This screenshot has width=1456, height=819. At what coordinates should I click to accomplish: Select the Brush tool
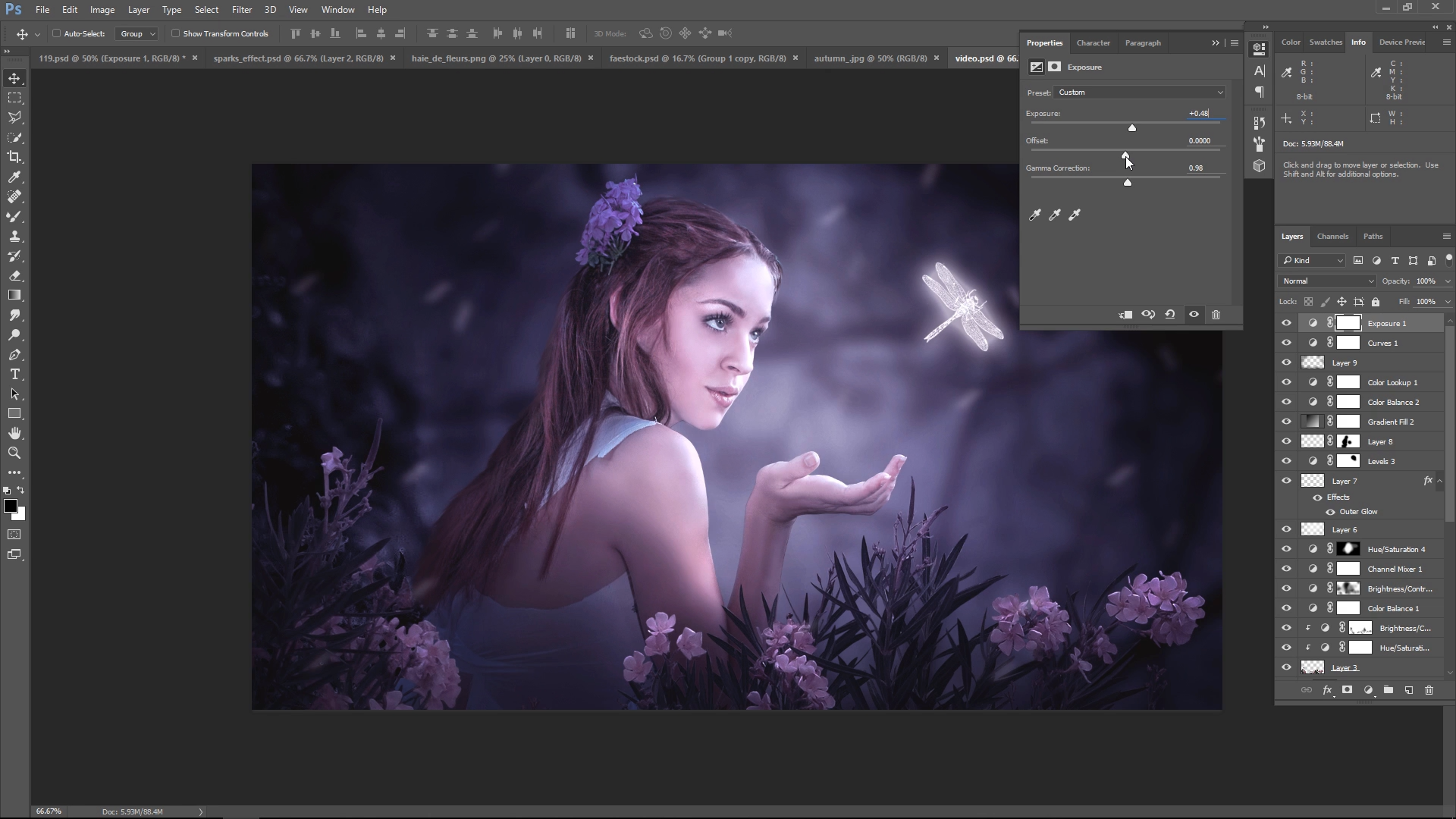click(14, 216)
